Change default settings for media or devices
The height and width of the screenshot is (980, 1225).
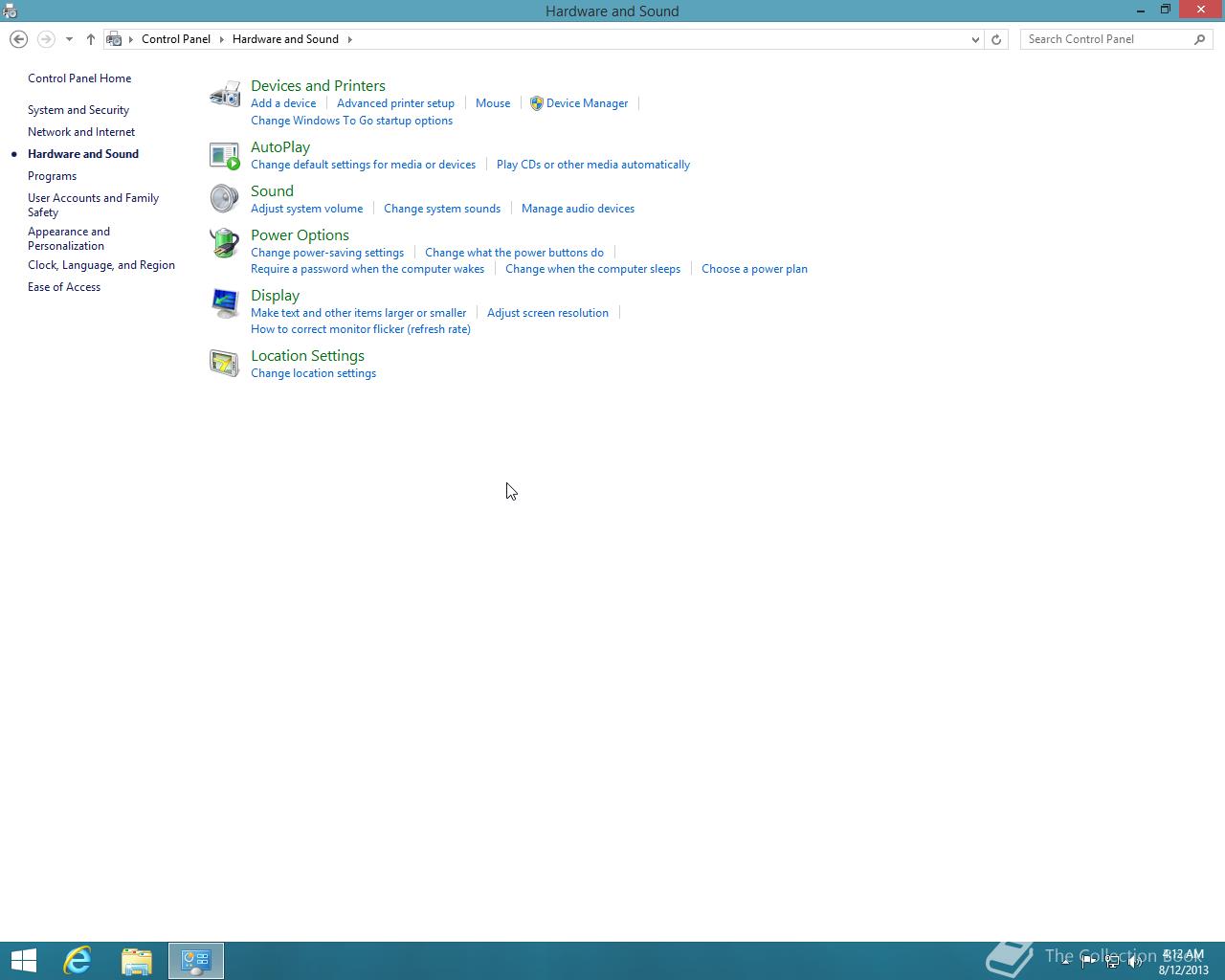[363, 165]
